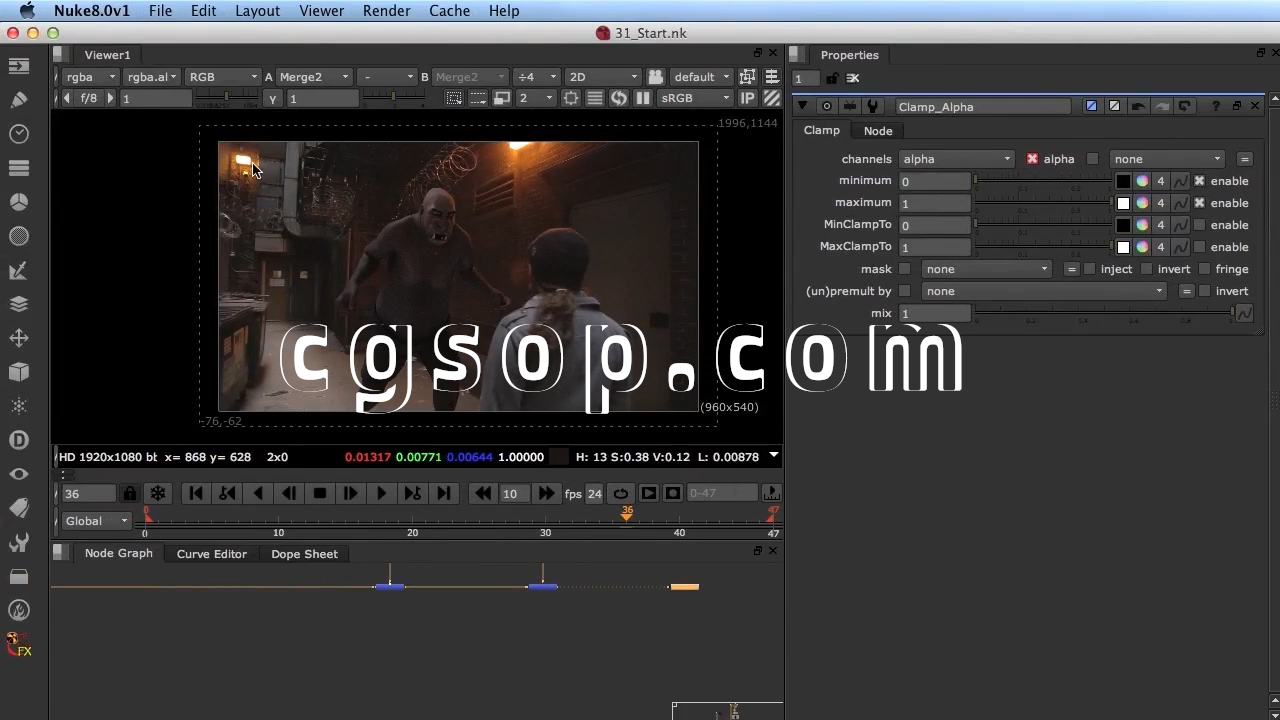This screenshot has height=720, width=1280.
Task: Jump to the first frame
Action: coord(196,493)
